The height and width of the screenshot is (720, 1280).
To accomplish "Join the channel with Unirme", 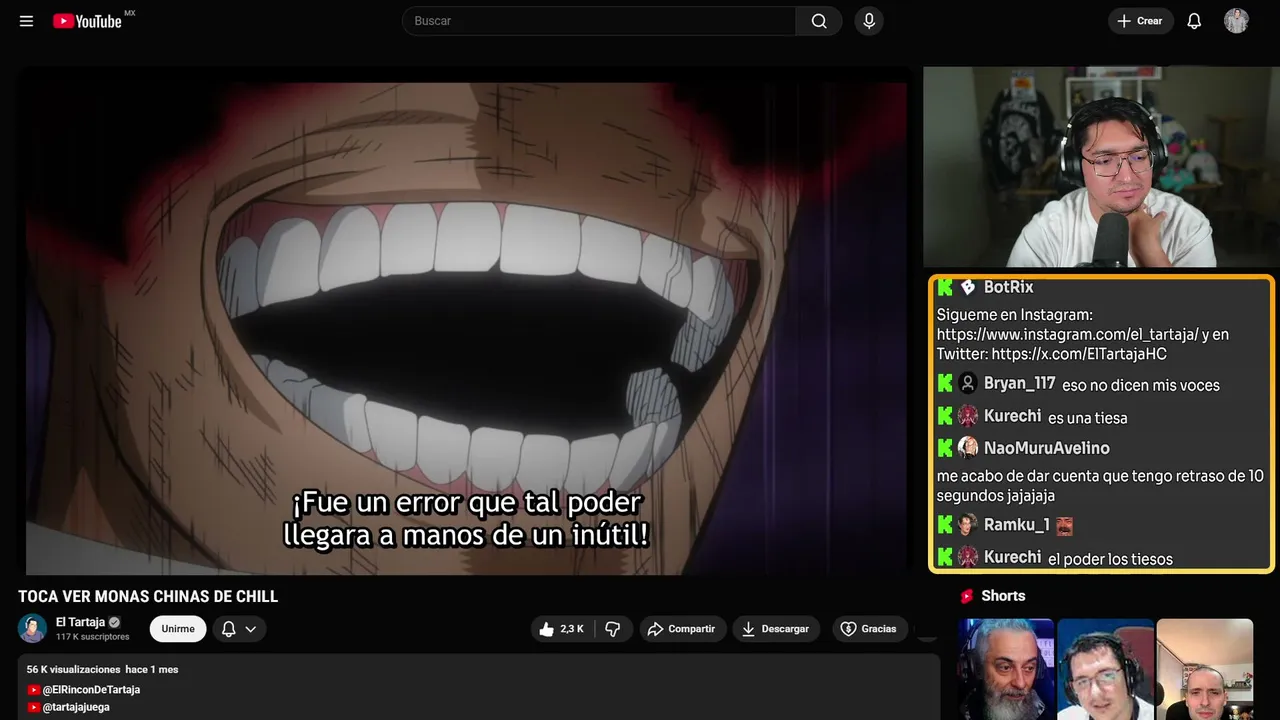I will point(178,629).
